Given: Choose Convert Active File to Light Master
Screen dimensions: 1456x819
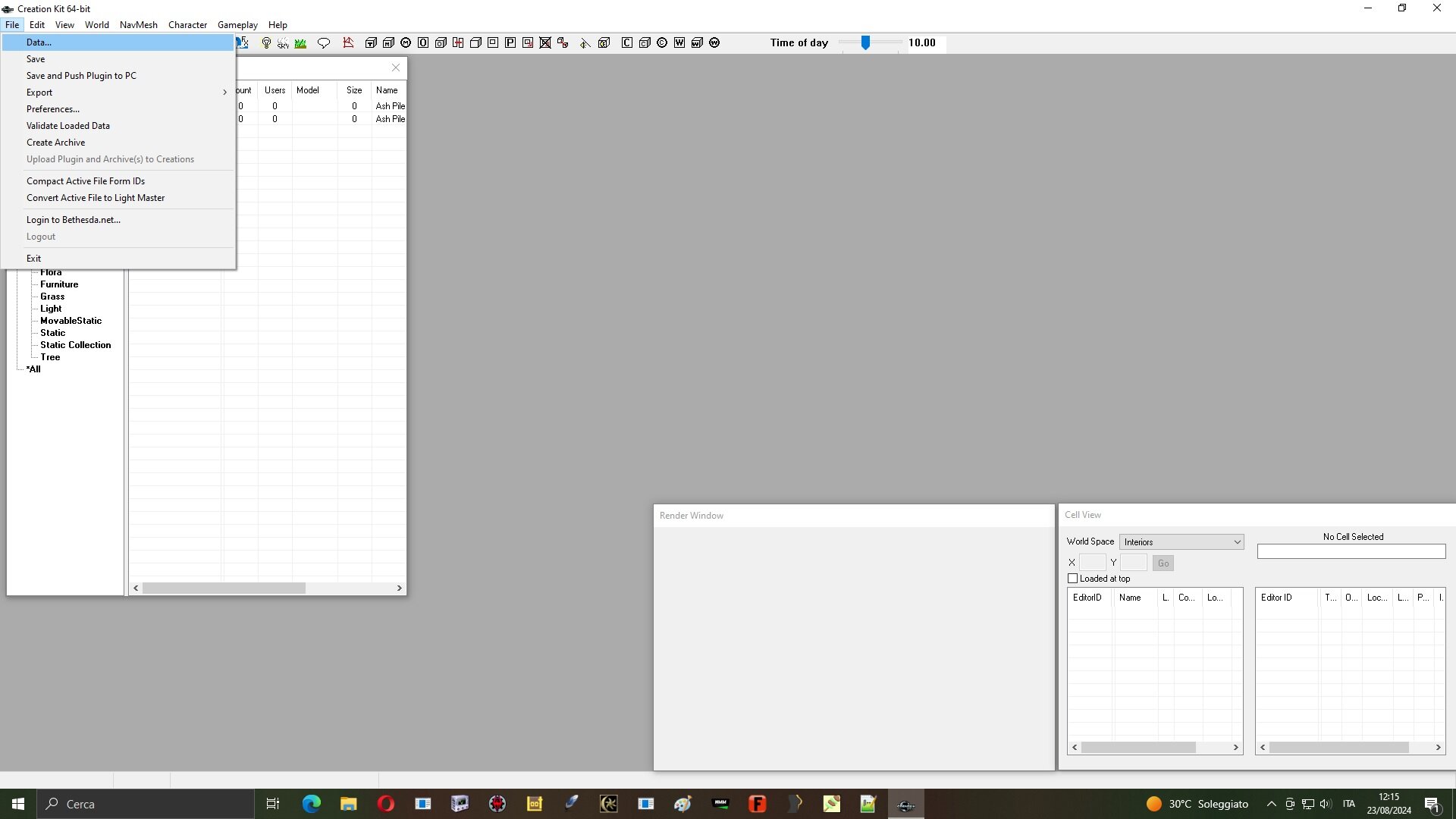Looking at the screenshot, I should click(119, 198).
